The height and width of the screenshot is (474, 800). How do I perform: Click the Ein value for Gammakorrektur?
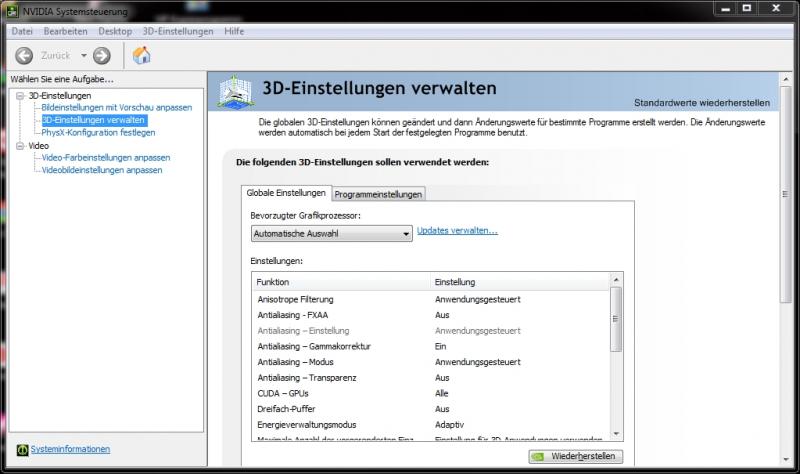(440, 346)
